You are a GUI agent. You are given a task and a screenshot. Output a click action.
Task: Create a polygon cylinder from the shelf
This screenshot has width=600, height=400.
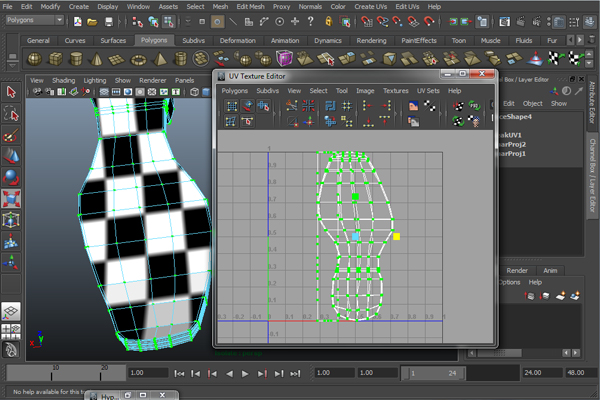click(x=76, y=59)
